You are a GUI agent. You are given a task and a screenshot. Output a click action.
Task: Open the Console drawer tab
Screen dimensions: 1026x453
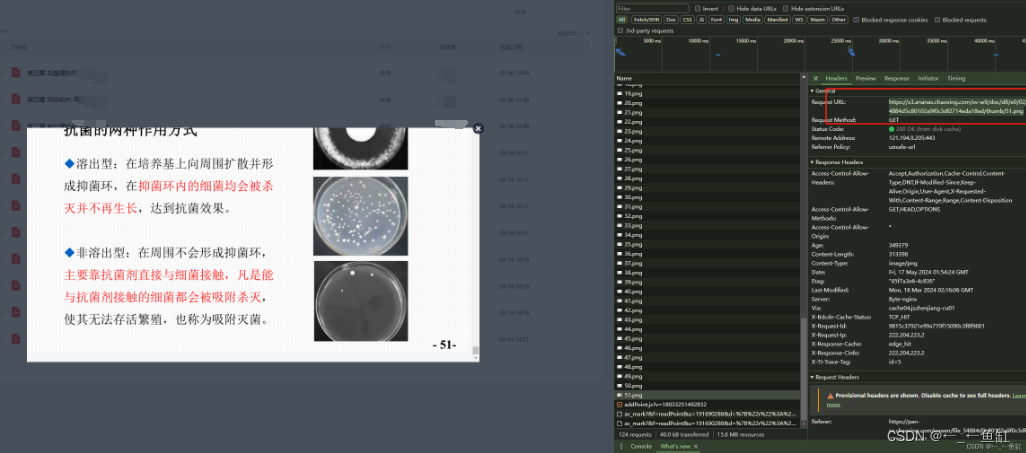tap(641, 446)
